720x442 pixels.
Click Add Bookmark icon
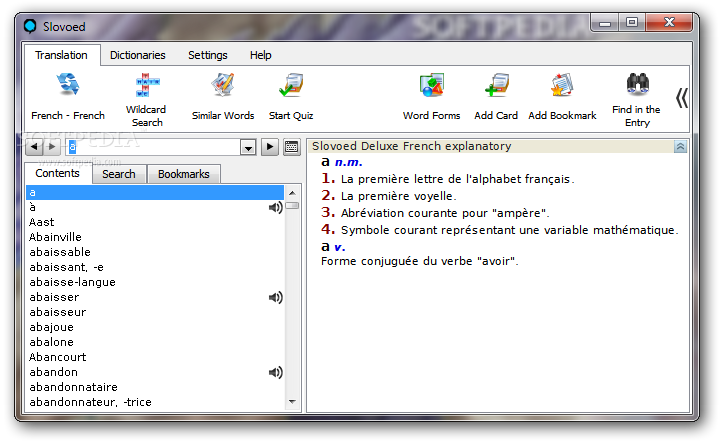562,85
